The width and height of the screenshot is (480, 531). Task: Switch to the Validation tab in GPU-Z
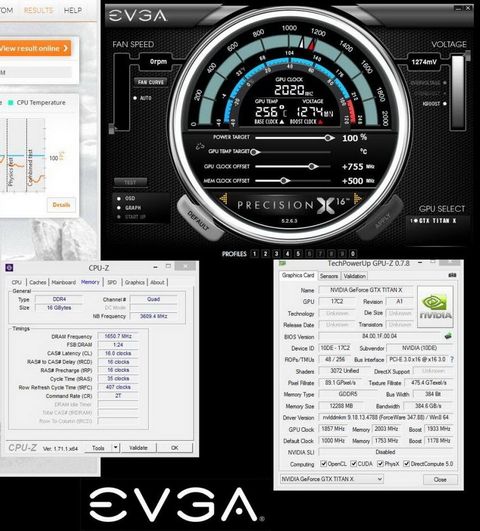coord(354,276)
